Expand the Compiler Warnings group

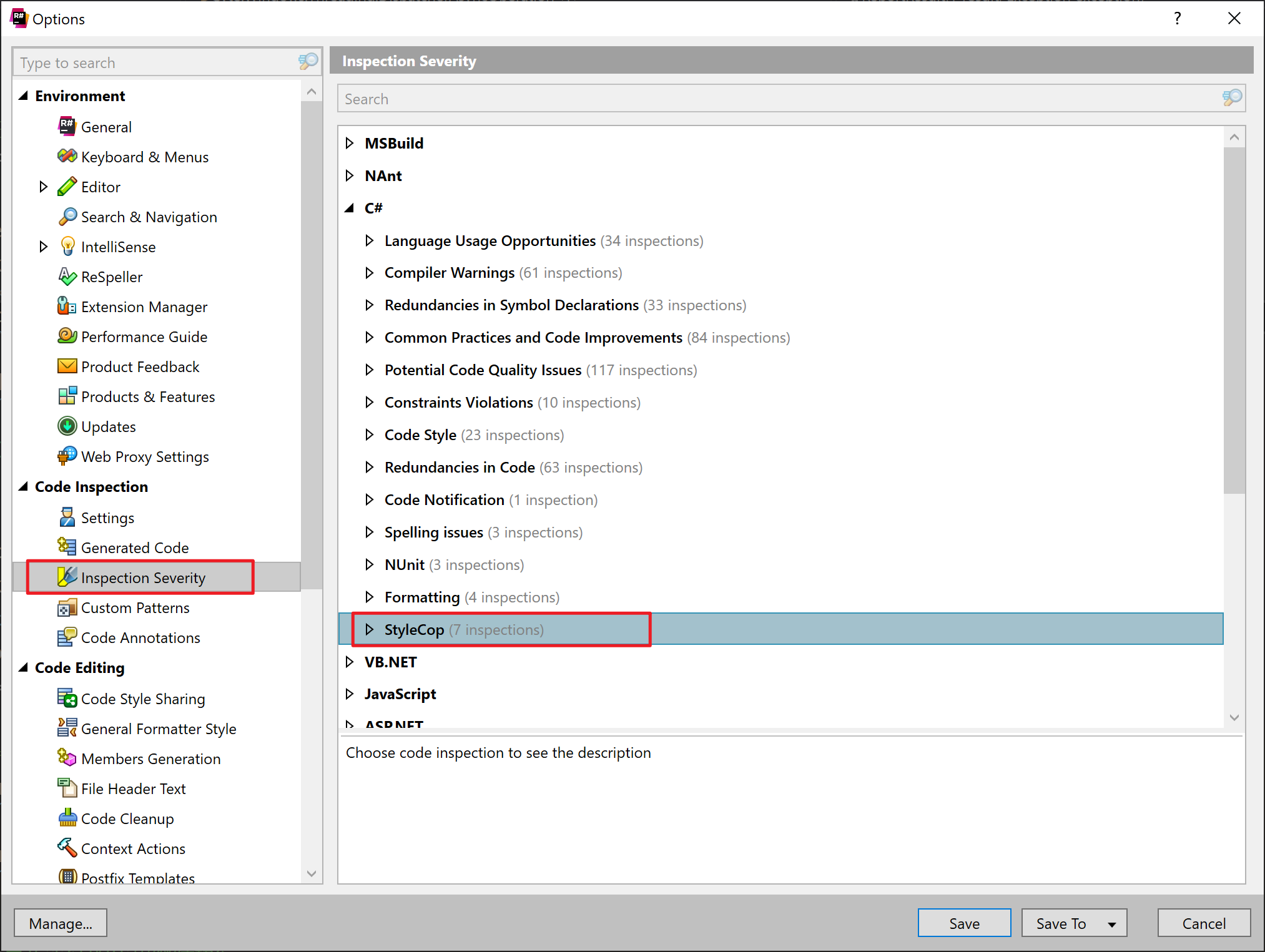tap(369, 273)
